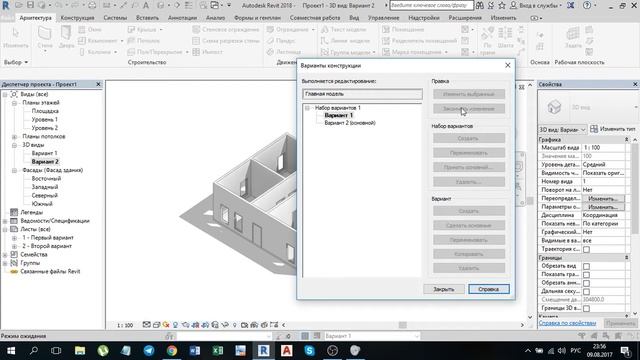Click the Задать work plane tool
640x360 pixels.
point(573,38)
